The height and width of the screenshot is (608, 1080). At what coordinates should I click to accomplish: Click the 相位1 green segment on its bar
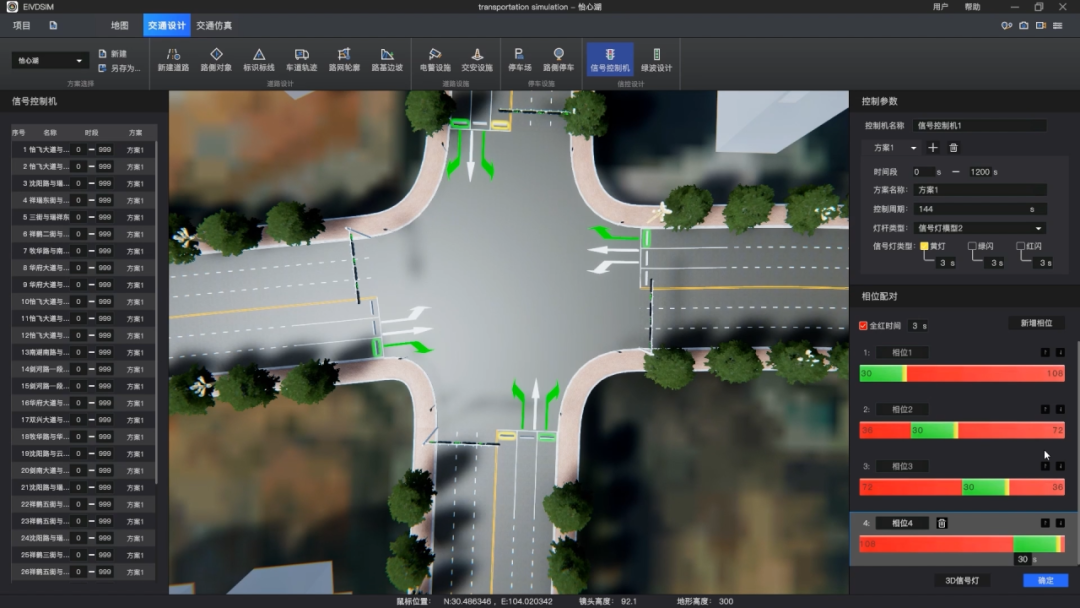point(881,373)
